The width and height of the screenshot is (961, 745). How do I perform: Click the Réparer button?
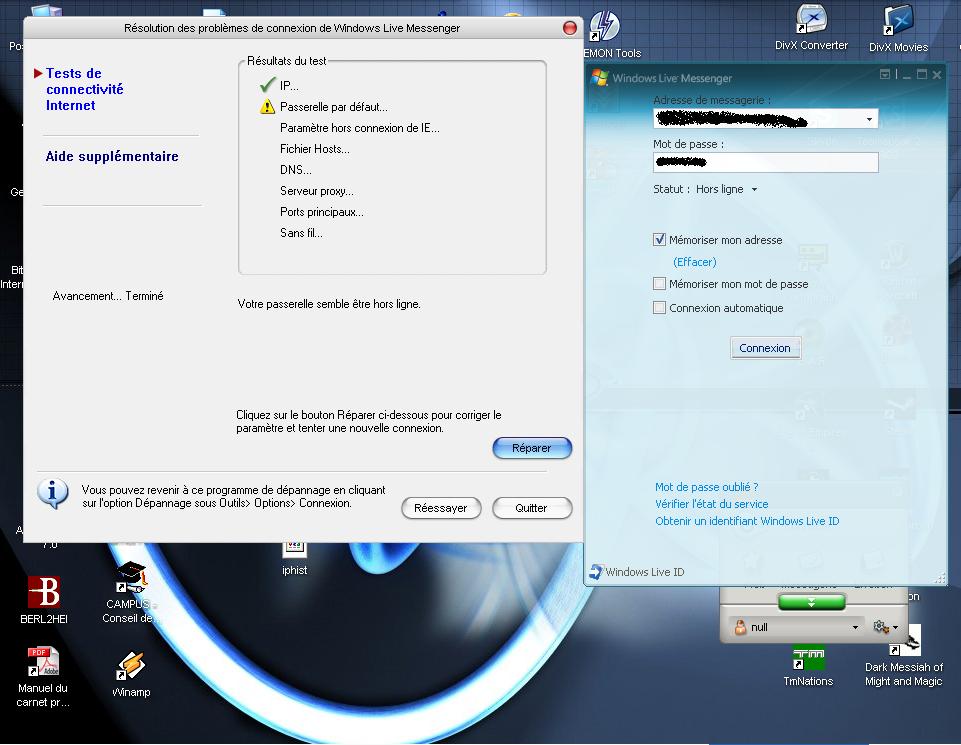pos(532,448)
